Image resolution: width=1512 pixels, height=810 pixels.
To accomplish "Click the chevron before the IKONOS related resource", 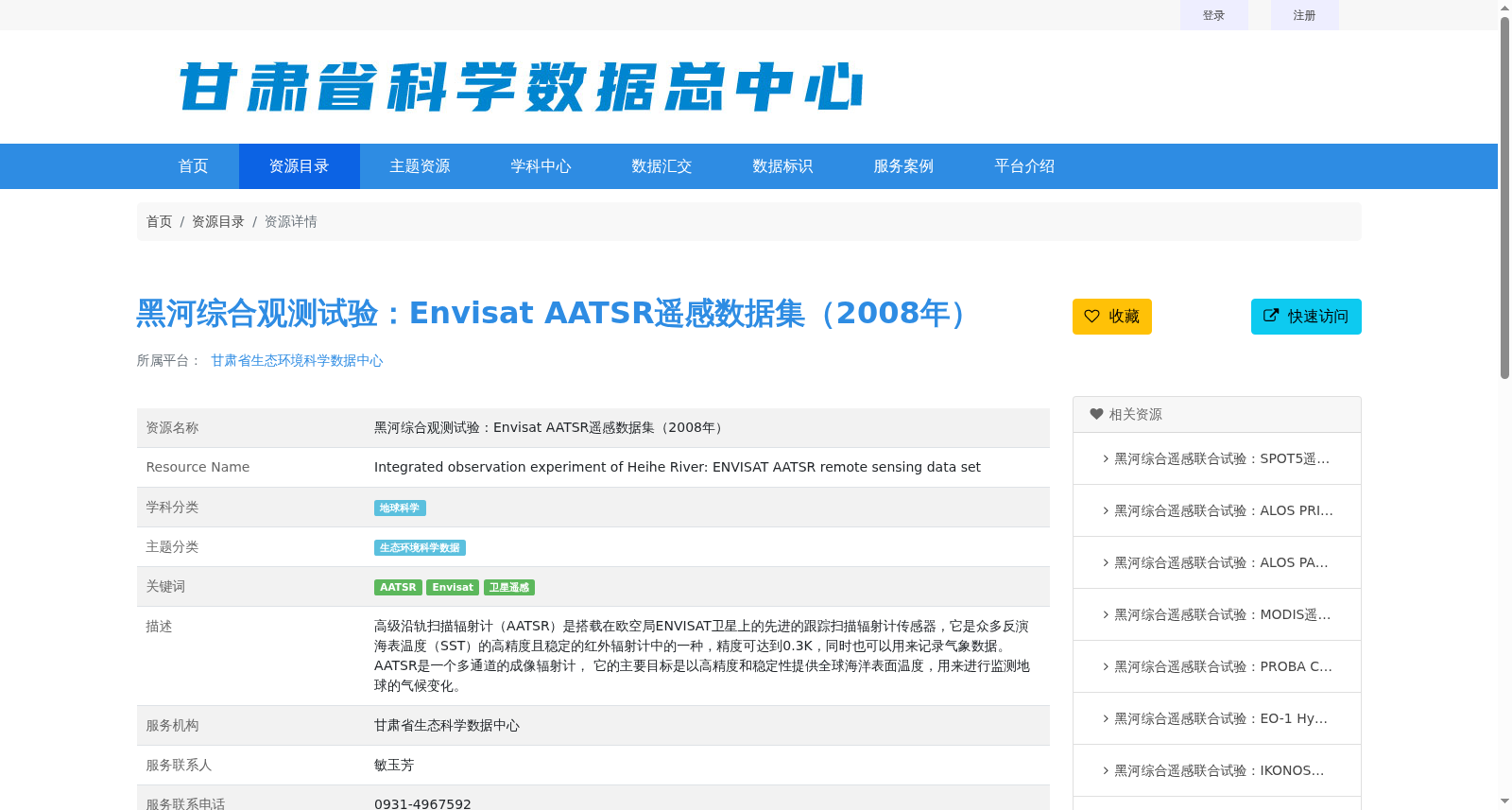I will click(1106, 770).
